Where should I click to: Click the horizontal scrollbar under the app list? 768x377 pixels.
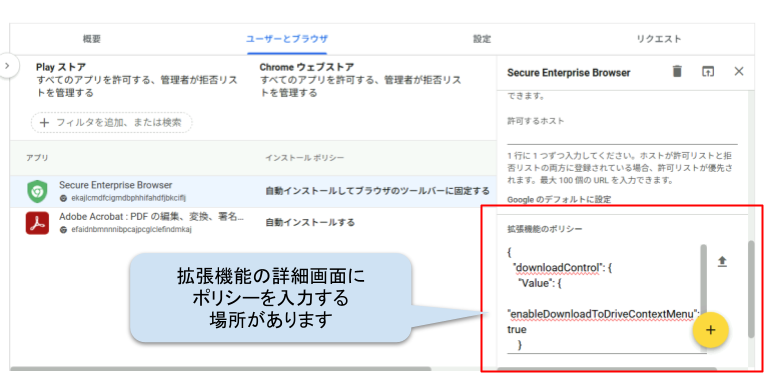tap(220, 369)
